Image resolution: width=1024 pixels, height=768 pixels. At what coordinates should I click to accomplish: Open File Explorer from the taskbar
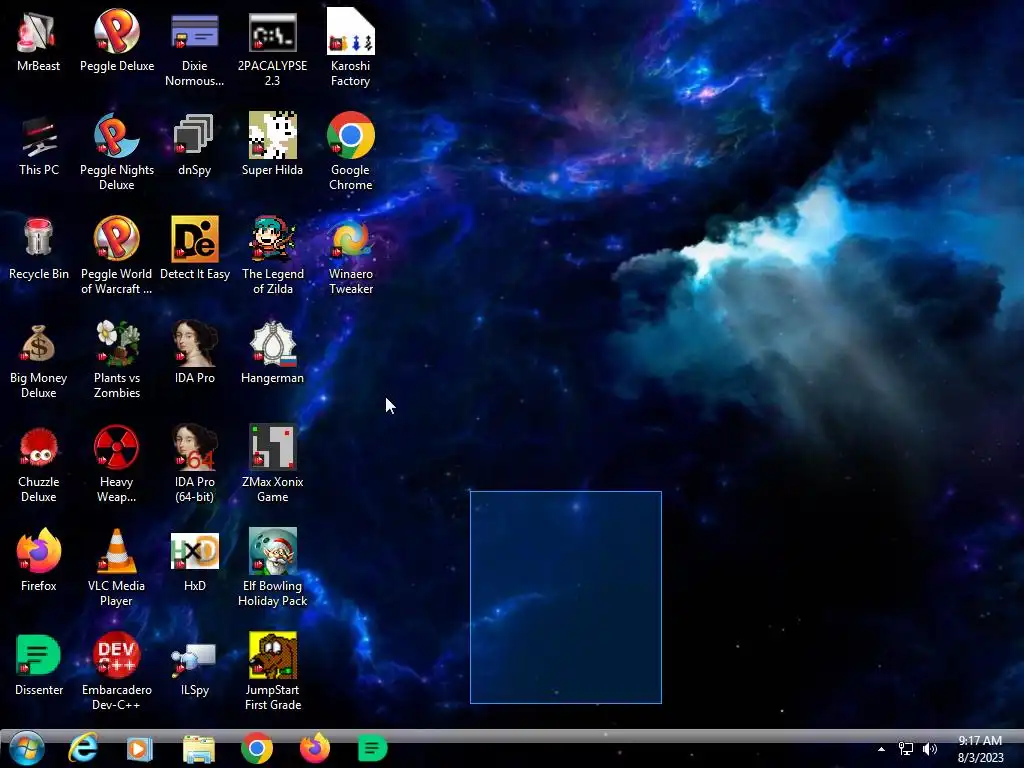click(199, 749)
